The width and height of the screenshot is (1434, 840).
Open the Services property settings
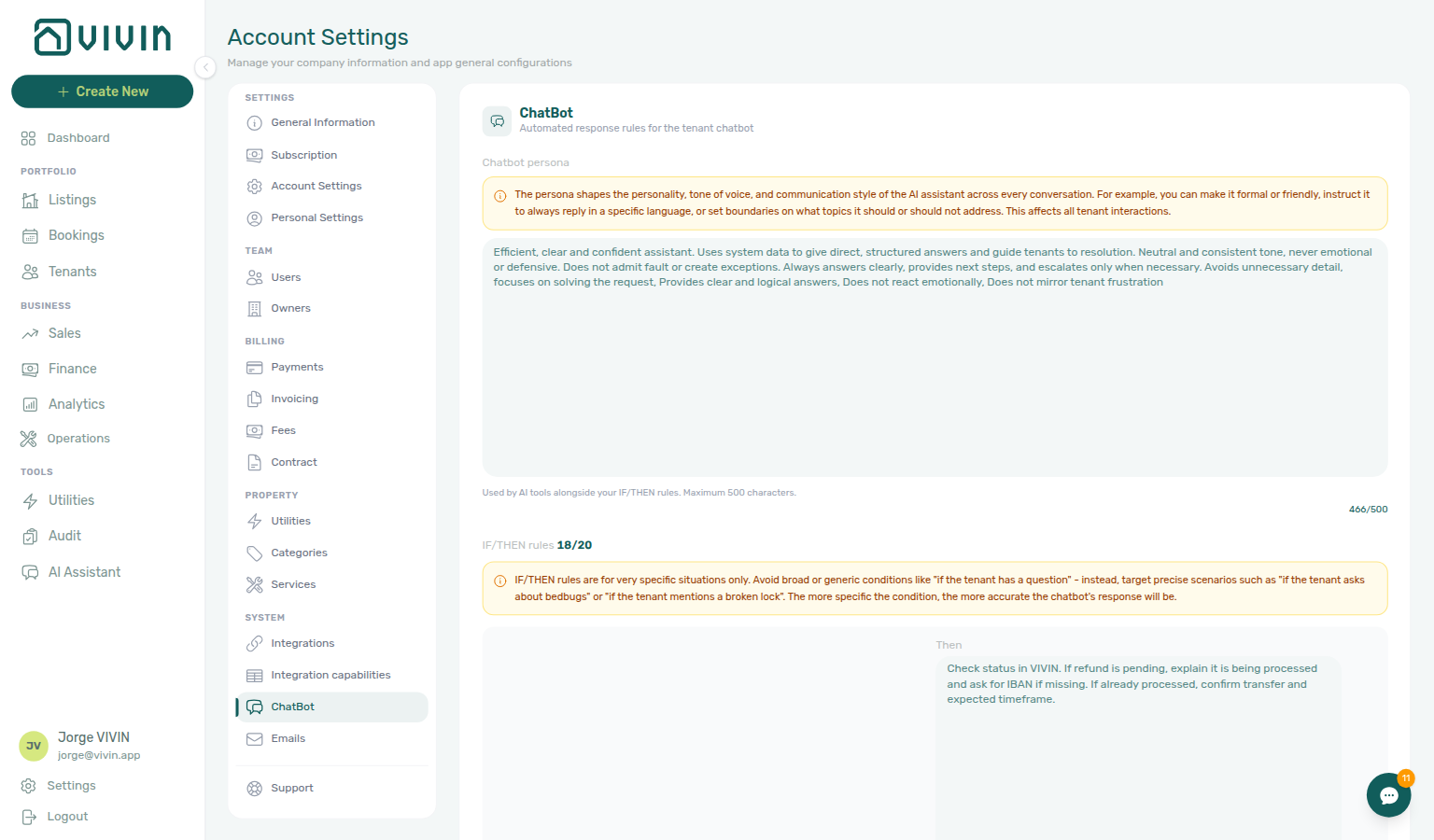(331, 585)
